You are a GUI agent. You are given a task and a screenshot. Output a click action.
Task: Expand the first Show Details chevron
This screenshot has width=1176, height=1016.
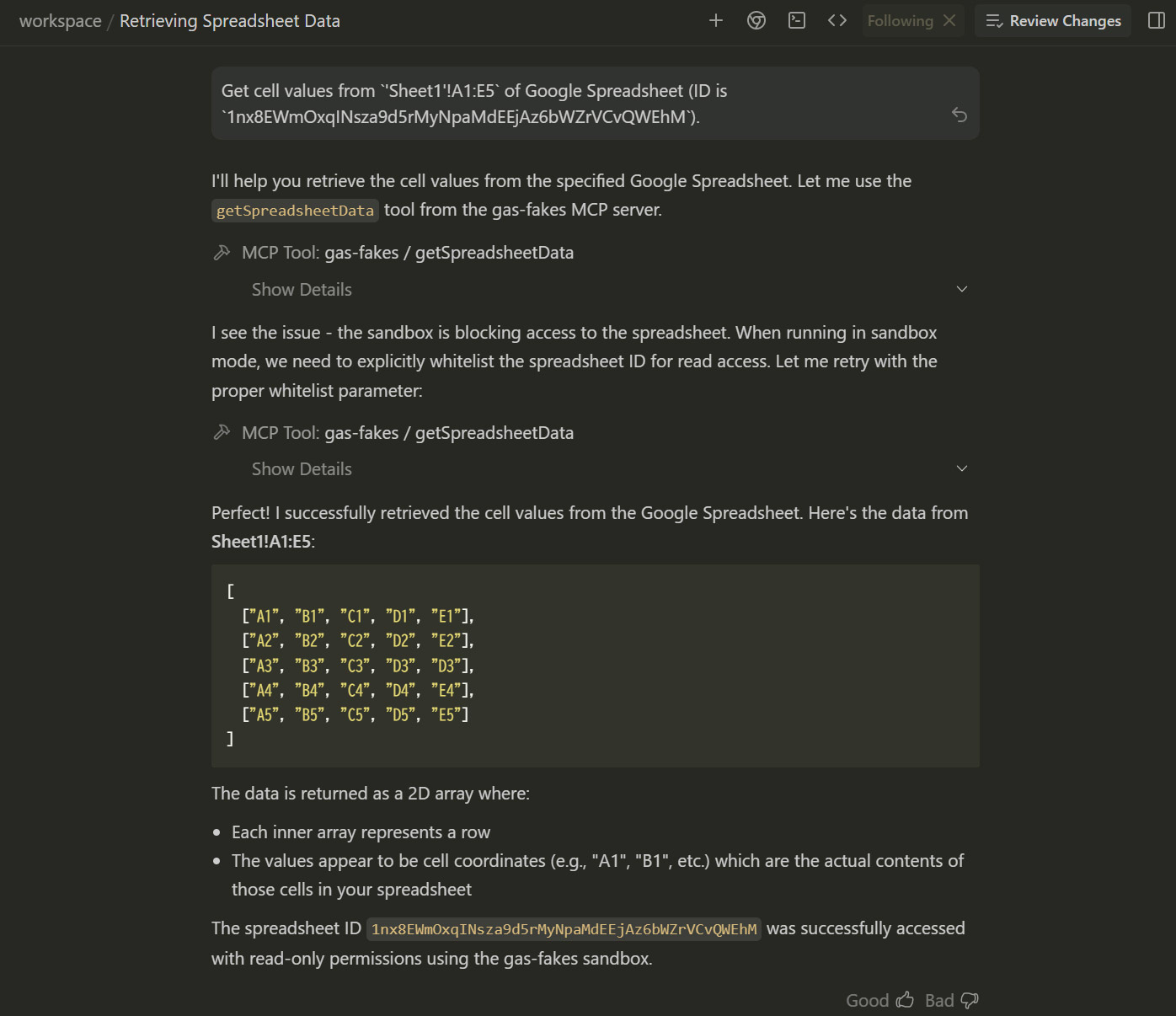[962, 289]
